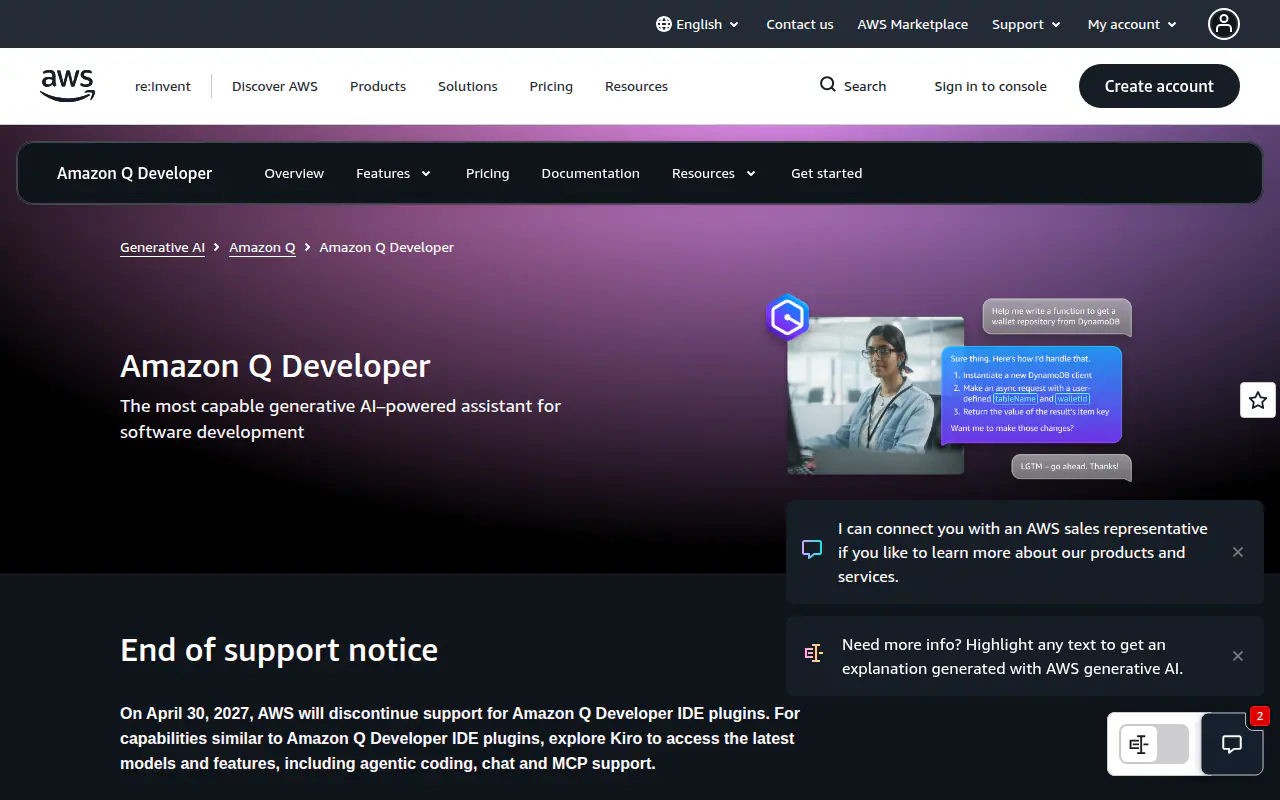Open the user profile avatar icon
Screen dimensions: 1280x800
(x=1224, y=24)
